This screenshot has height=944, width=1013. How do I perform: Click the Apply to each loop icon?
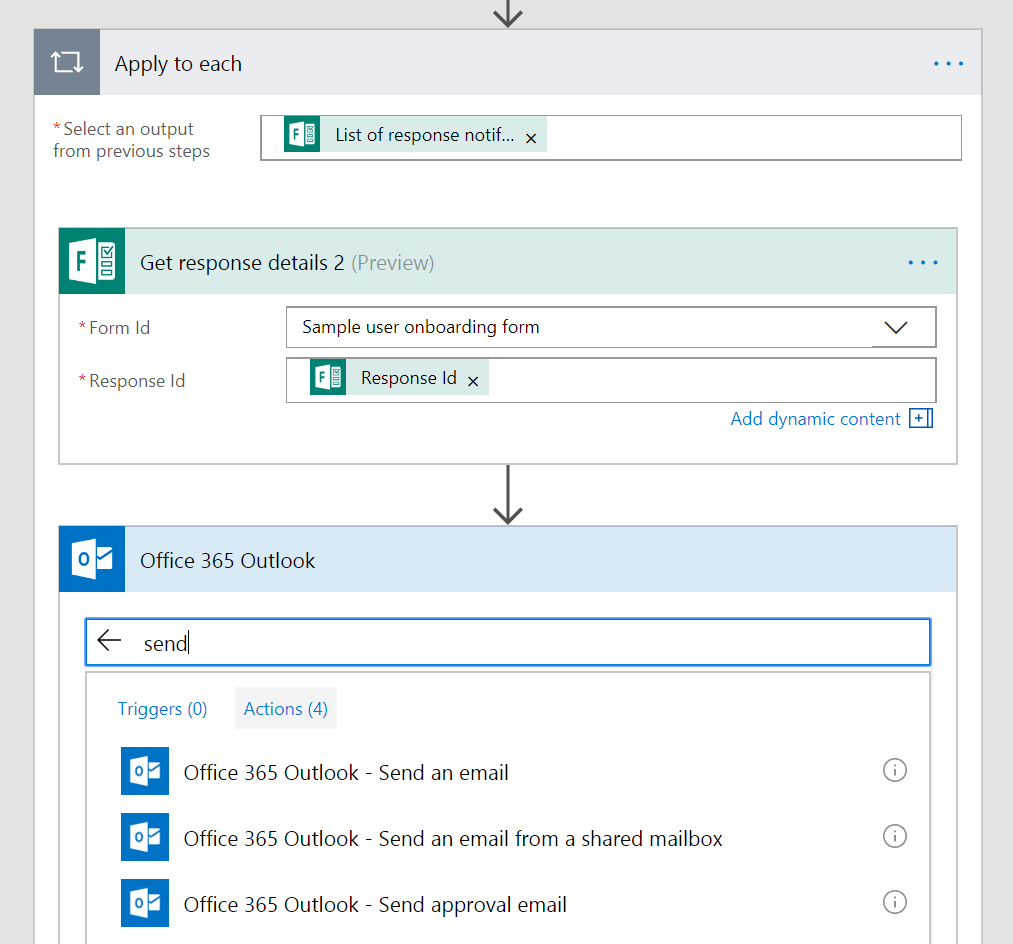click(x=67, y=63)
